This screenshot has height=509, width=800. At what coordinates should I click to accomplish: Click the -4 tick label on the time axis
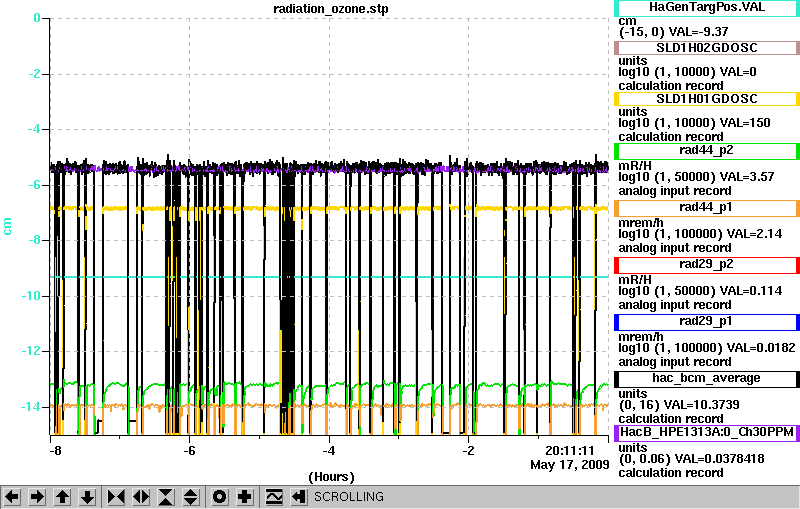[x=329, y=451]
